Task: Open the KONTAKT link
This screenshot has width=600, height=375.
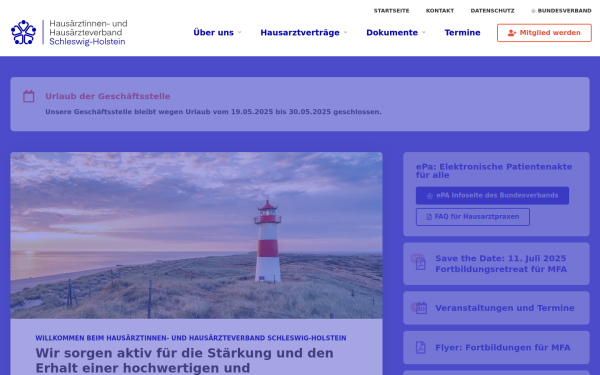Action: click(x=440, y=11)
